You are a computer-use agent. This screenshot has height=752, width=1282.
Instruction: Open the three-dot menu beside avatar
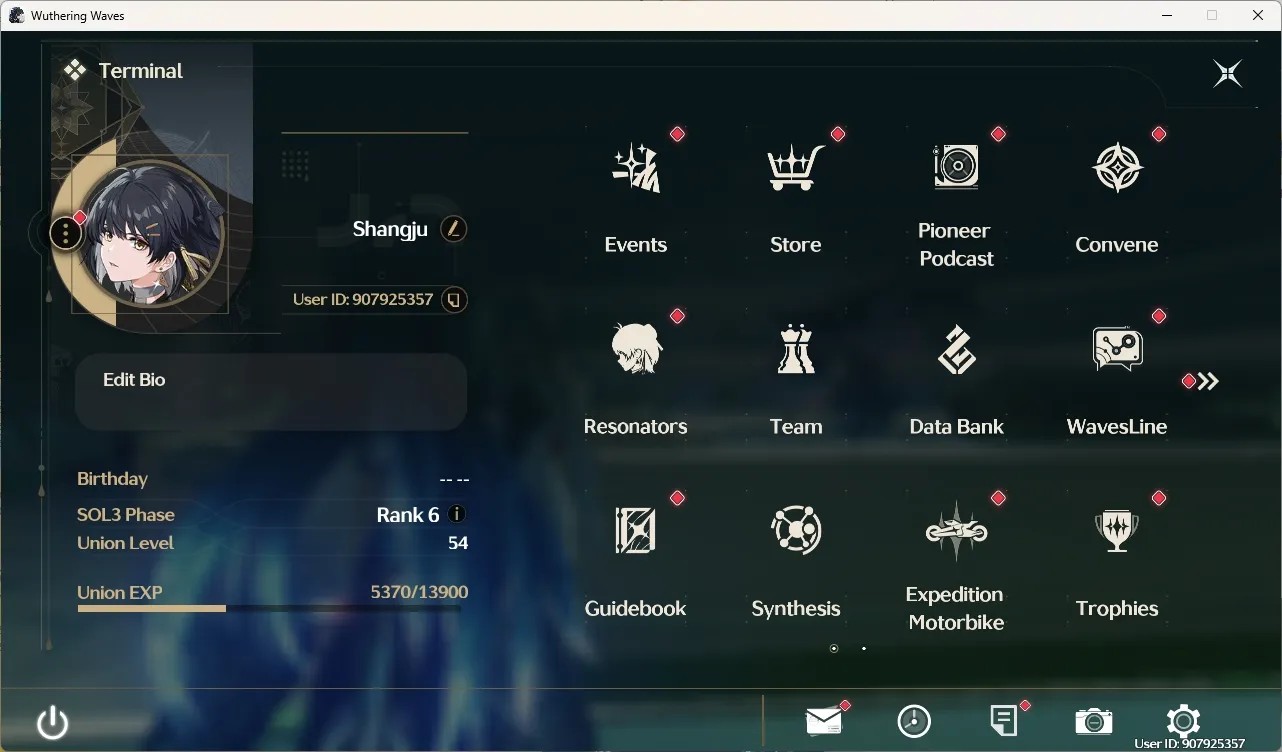(x=65, y=234)
